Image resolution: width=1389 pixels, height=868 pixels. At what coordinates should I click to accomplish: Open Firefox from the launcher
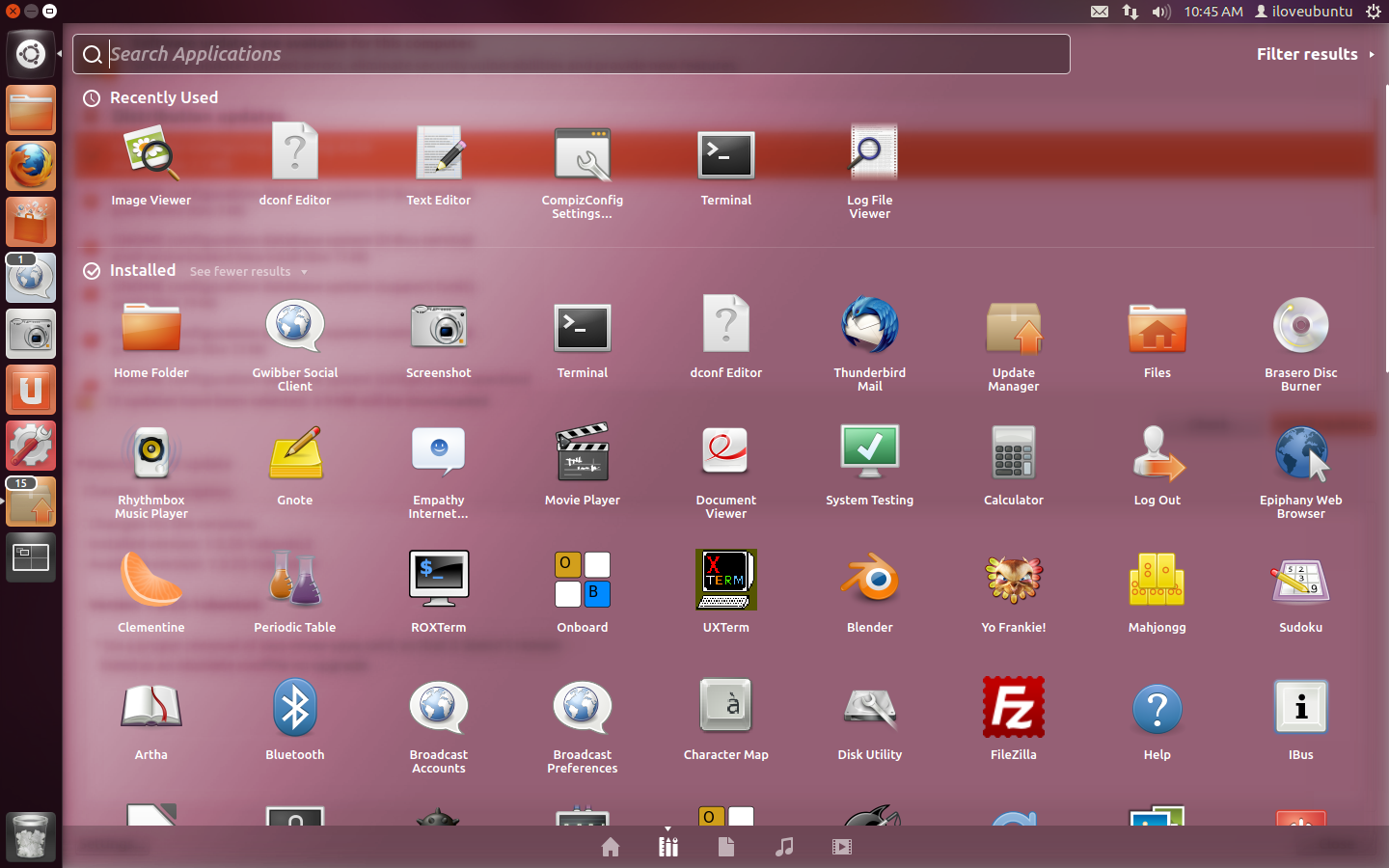point(31,166)
